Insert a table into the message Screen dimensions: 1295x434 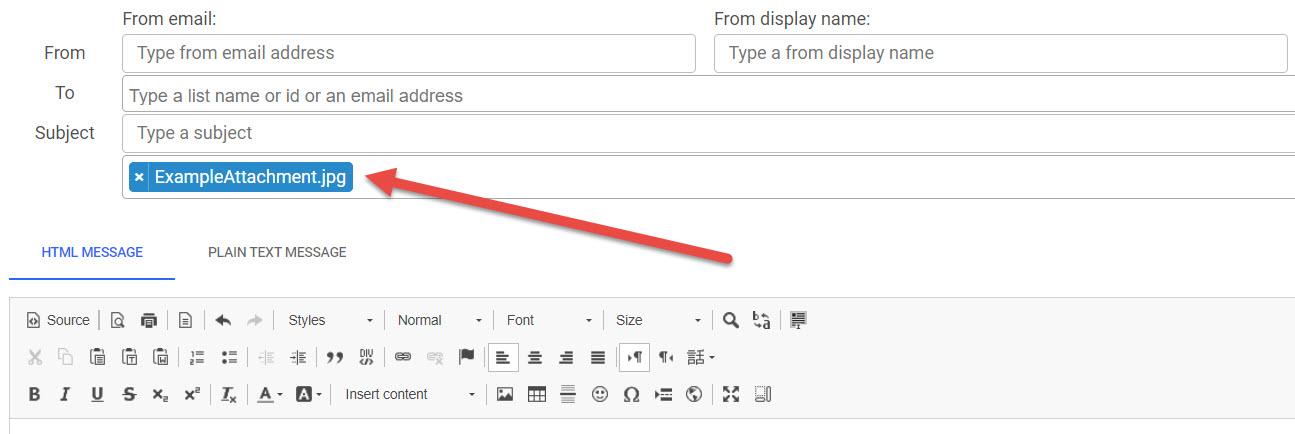pos(537,394)
